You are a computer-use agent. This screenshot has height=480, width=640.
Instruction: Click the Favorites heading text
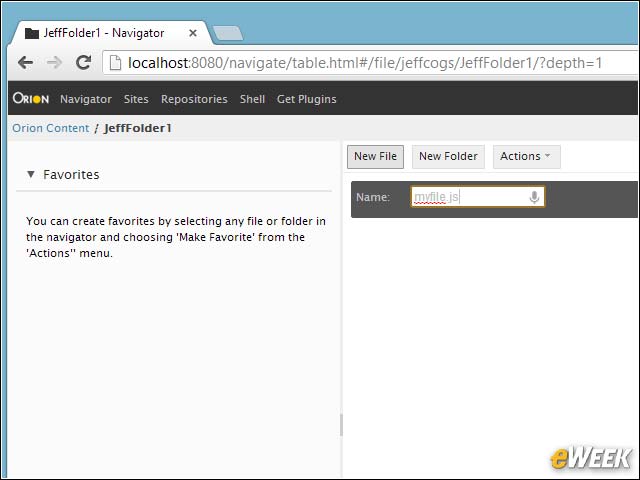[x=71, y=175]
